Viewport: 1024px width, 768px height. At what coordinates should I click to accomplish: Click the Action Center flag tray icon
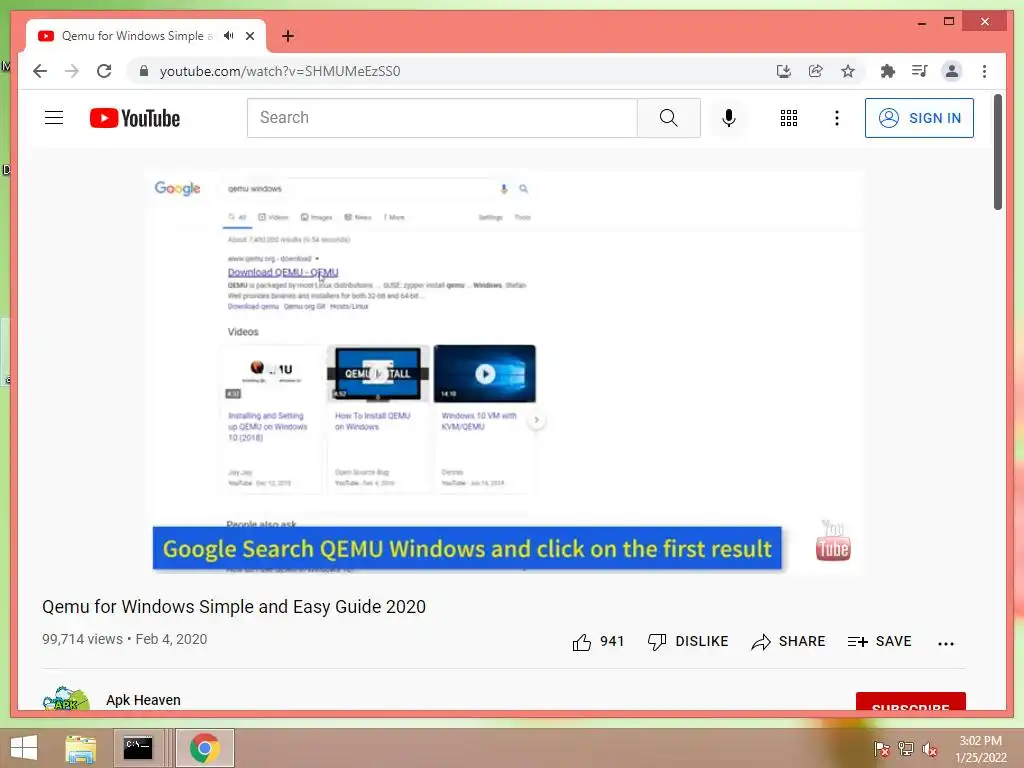[x=881, y=748]
